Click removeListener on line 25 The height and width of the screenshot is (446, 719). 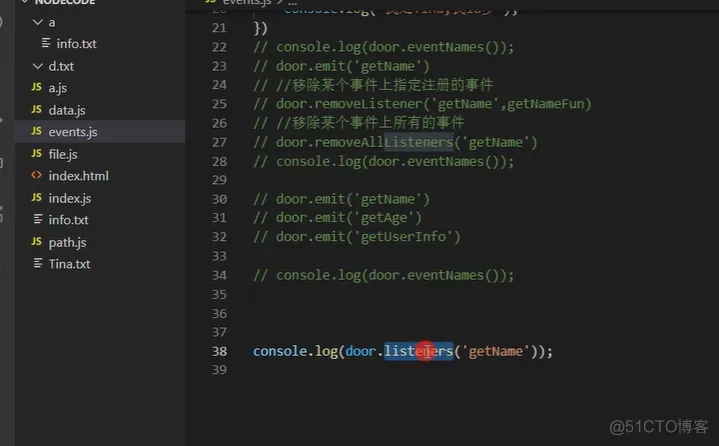[368, 104]
